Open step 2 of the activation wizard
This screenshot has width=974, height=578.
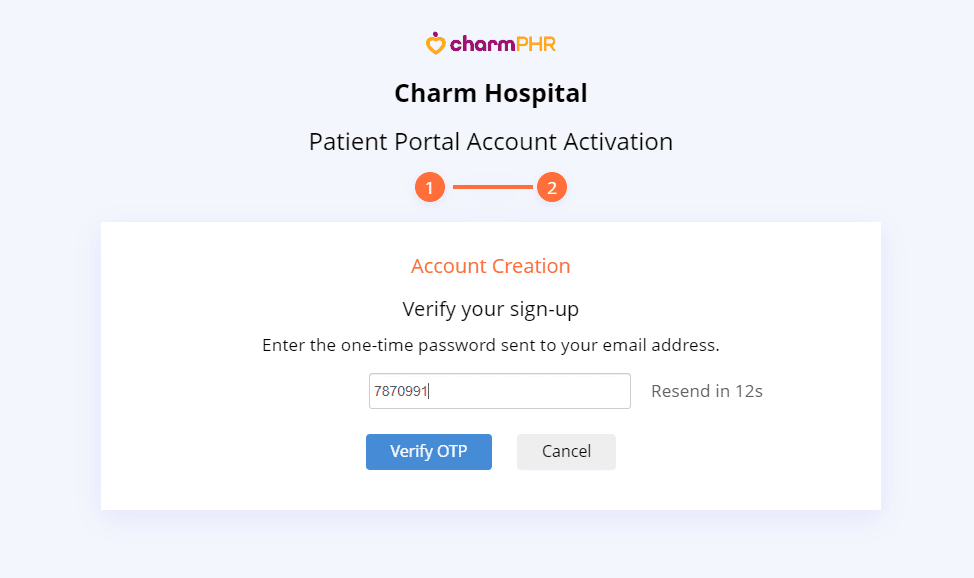[x=551, y=187]
